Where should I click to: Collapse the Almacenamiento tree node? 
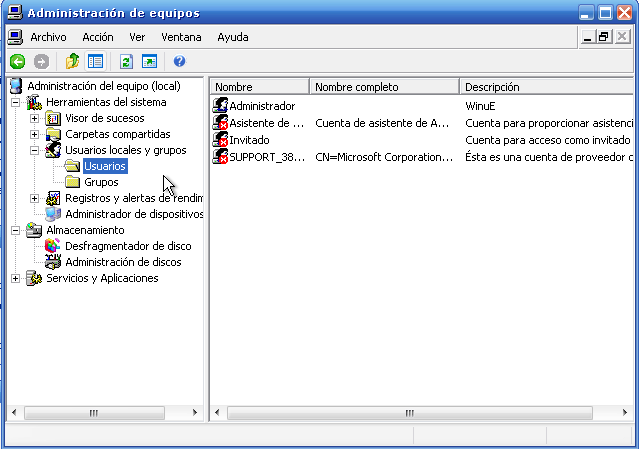(15, 230)
